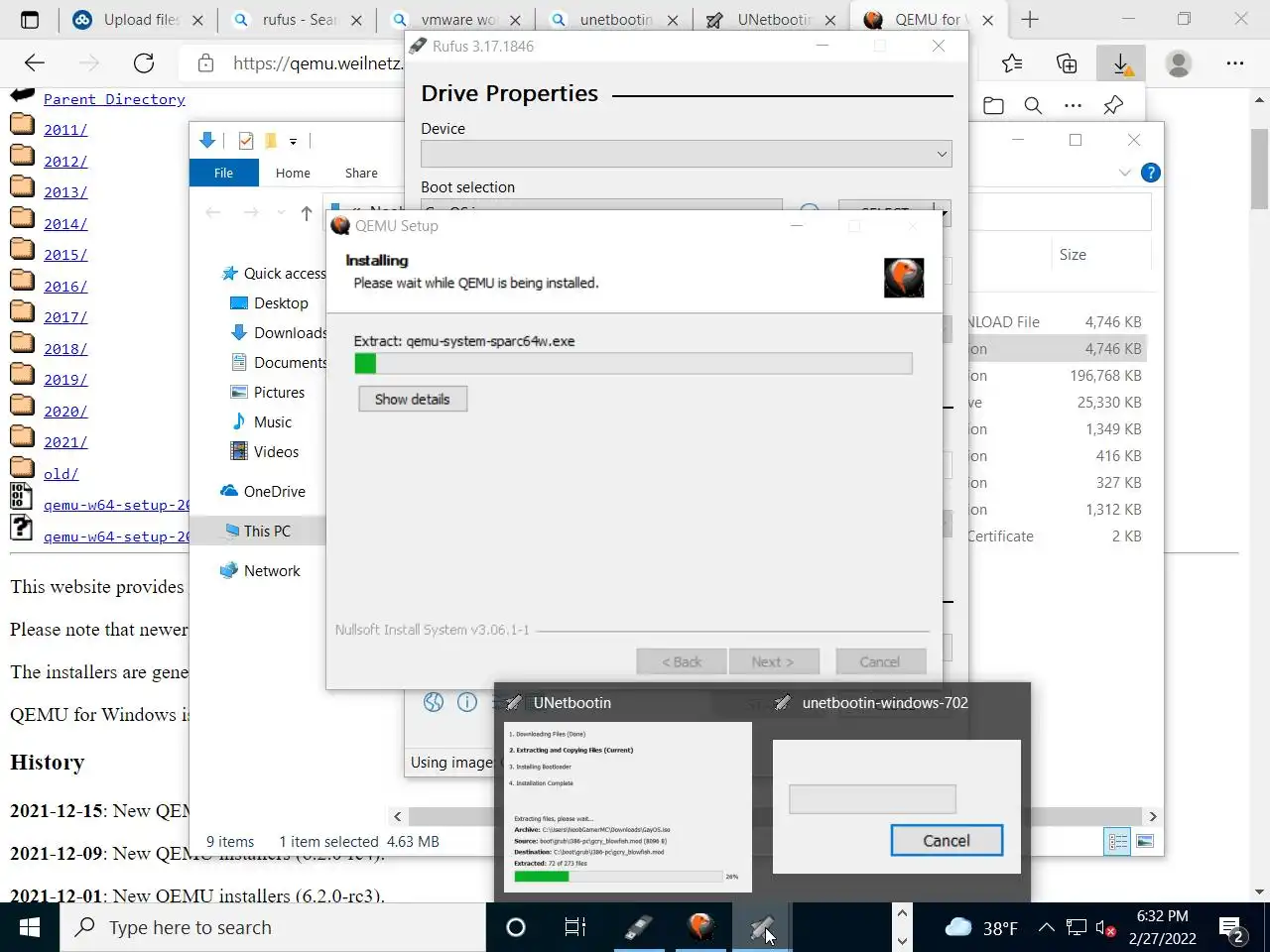Open the Windows Start menu
The height and width of the screenshot is (952, 1270).
(30, 927)
